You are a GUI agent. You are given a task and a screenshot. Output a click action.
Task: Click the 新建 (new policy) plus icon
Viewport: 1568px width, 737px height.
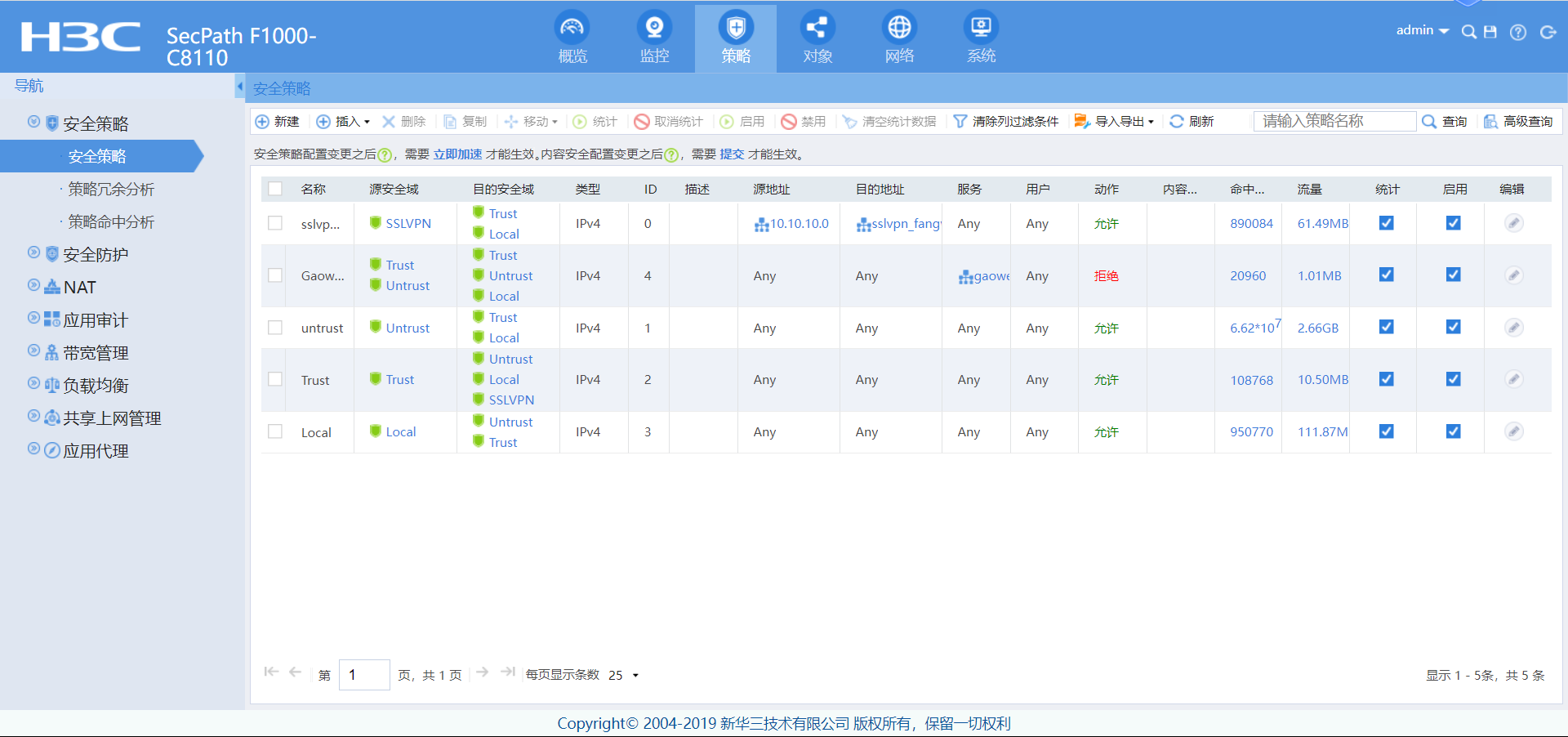click(x=262, y=122)
